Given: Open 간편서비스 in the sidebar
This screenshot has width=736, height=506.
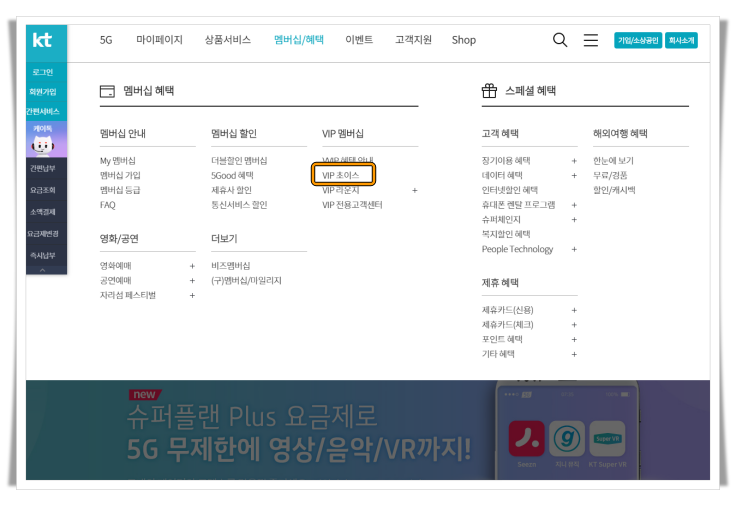Looking at the screenshot, I should [43, 112].
